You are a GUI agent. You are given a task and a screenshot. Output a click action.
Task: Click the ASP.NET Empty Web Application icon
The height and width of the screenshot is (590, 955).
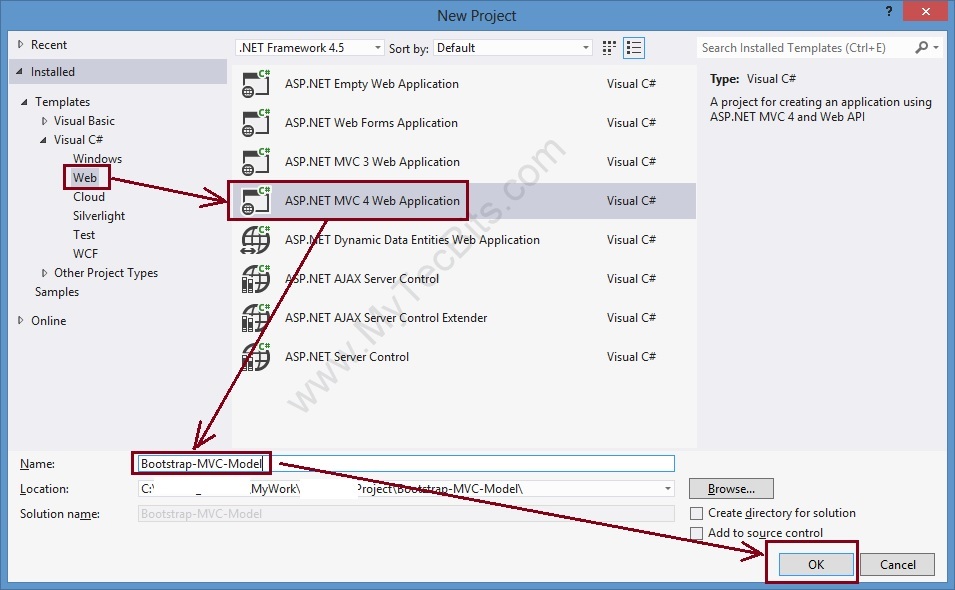[x=256, y=83]
